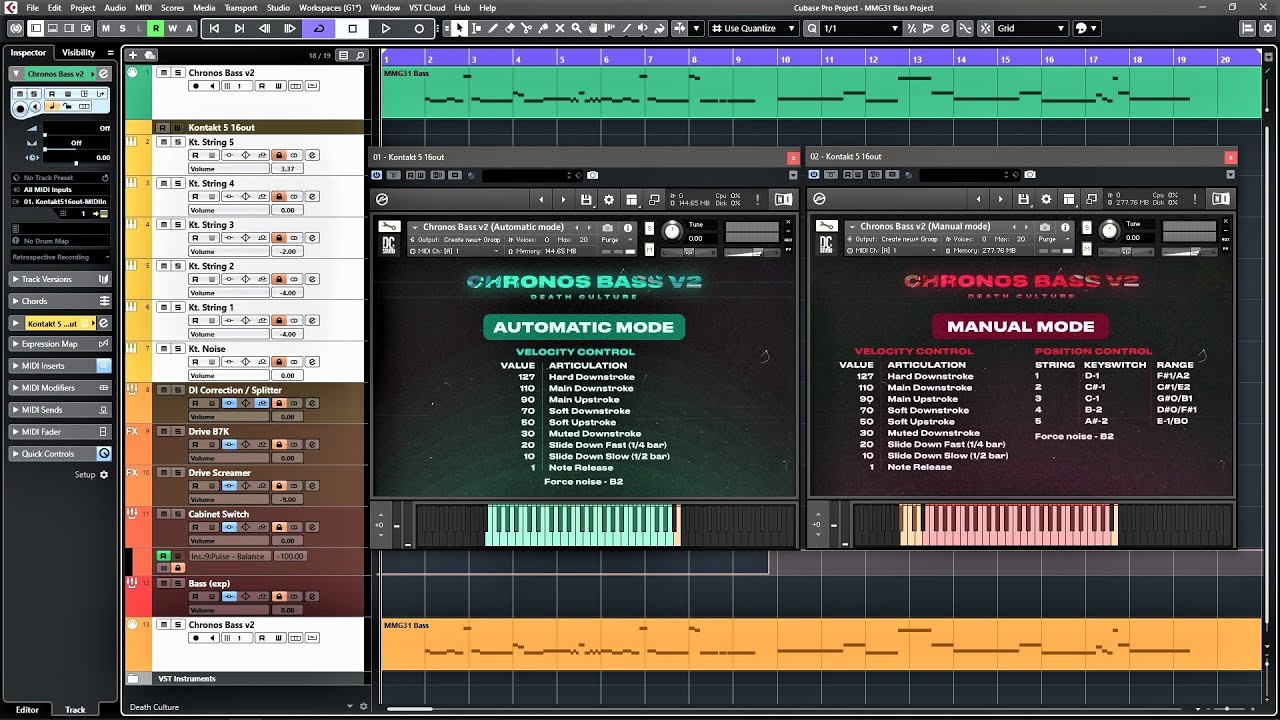Mute the Drive B7K track
Screen dimensions: 1280x720
coord(166,432)
